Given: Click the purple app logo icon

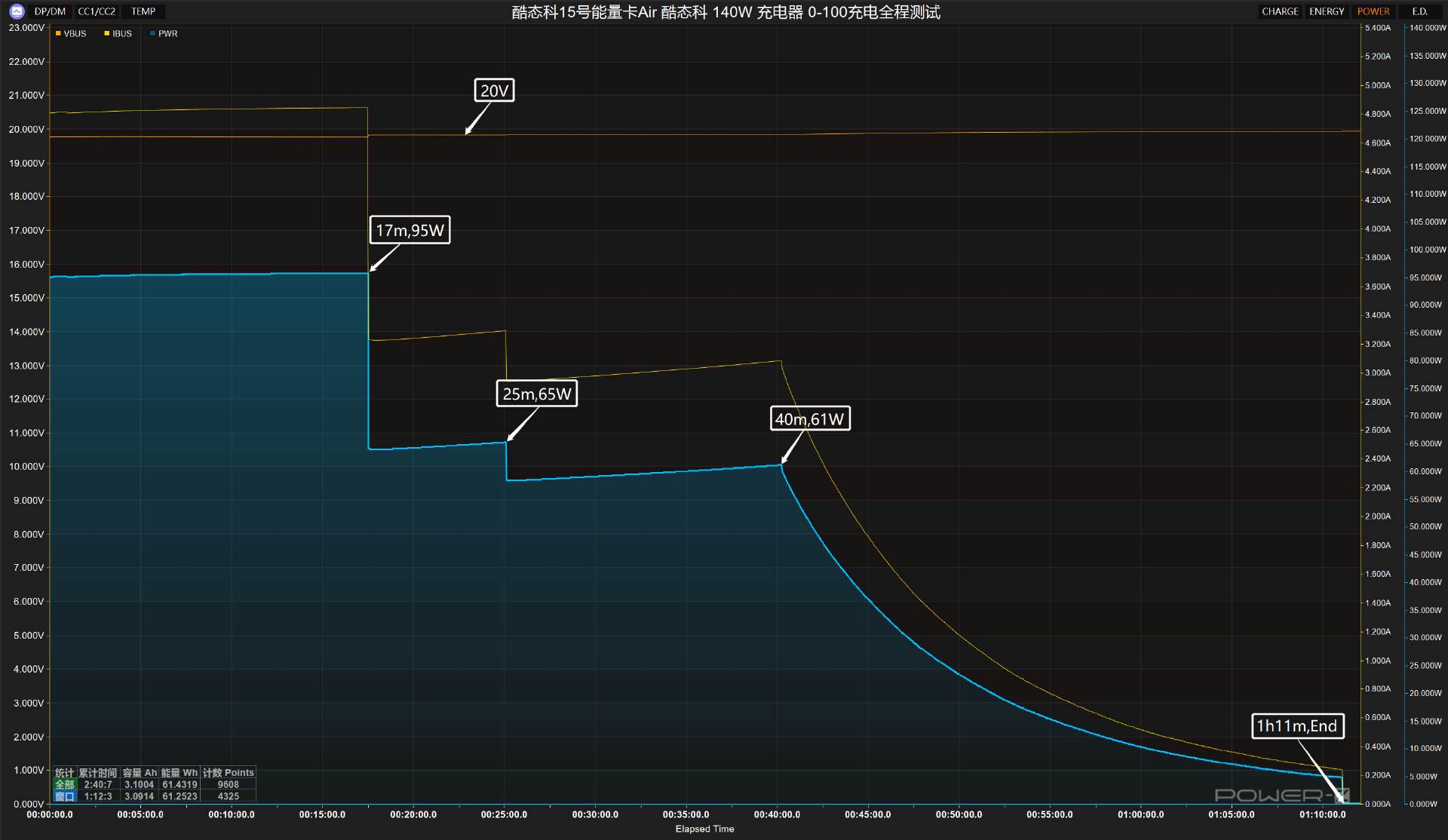Looking at the screenshot, I should pyautogui.click(x=17, y=11).
